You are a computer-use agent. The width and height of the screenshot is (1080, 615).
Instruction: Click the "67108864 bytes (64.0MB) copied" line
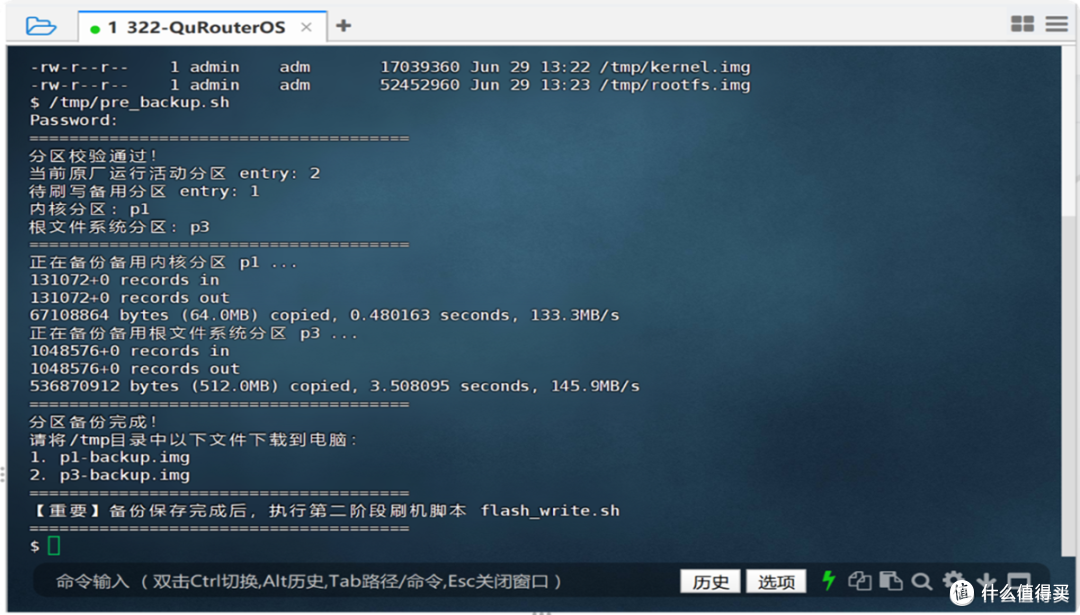[324, 315]
